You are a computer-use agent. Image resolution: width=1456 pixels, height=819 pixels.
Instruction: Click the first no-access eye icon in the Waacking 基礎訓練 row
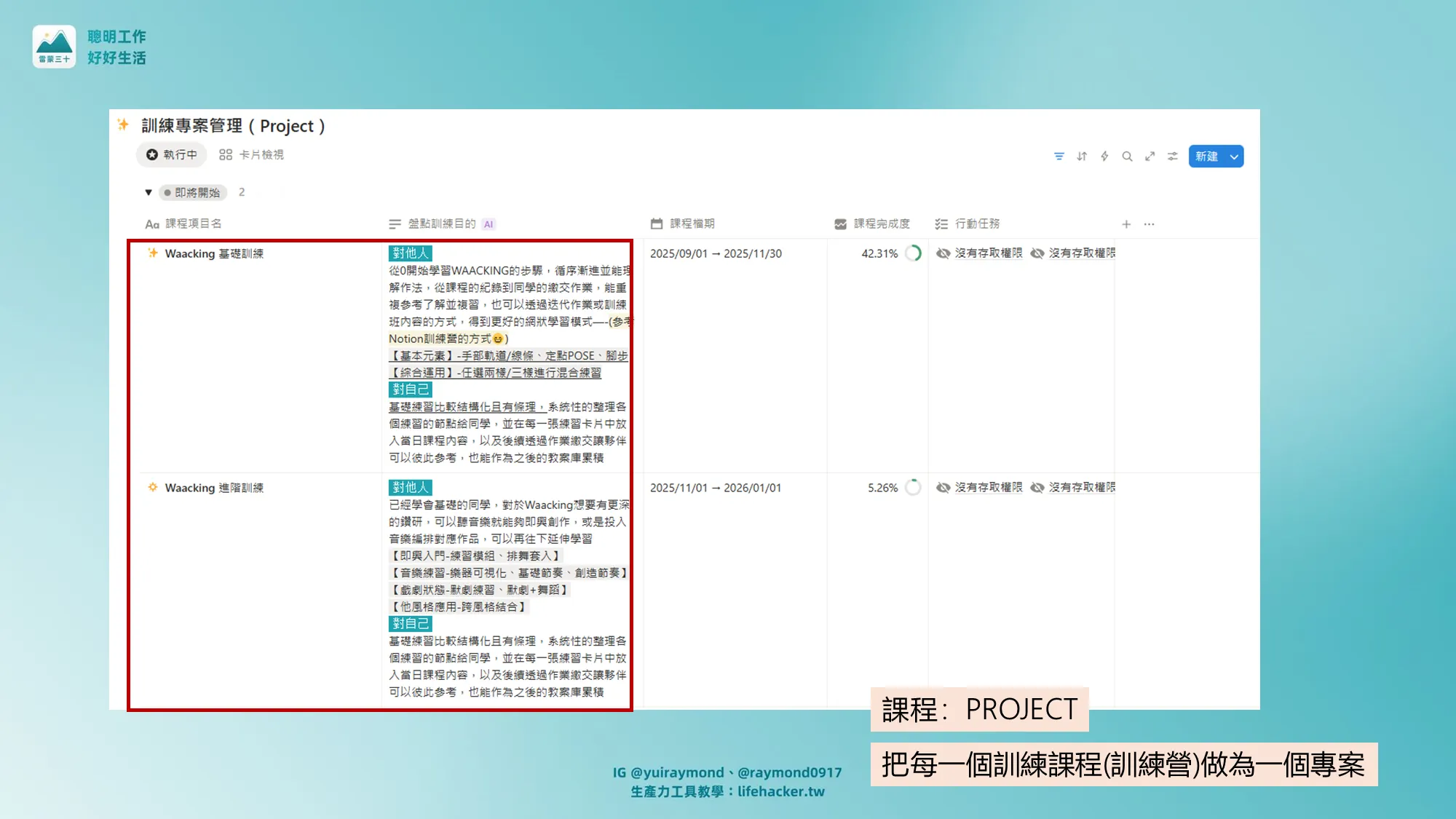coord(943,253)
